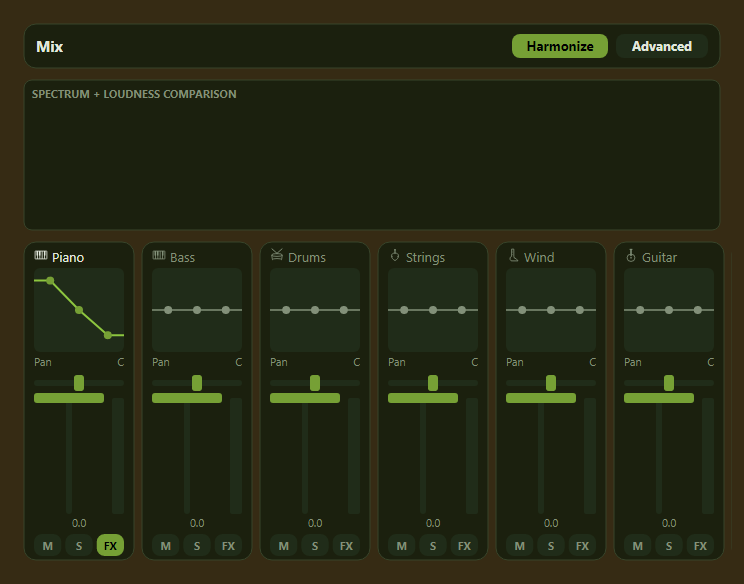Image resolution: width=744 pixels, height=584 pixels.
Task: Switch to Harmonize mode
Action: 560,46
